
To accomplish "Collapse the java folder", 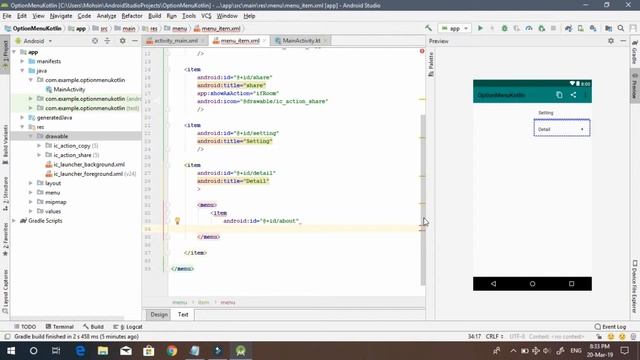I will 22,71.
